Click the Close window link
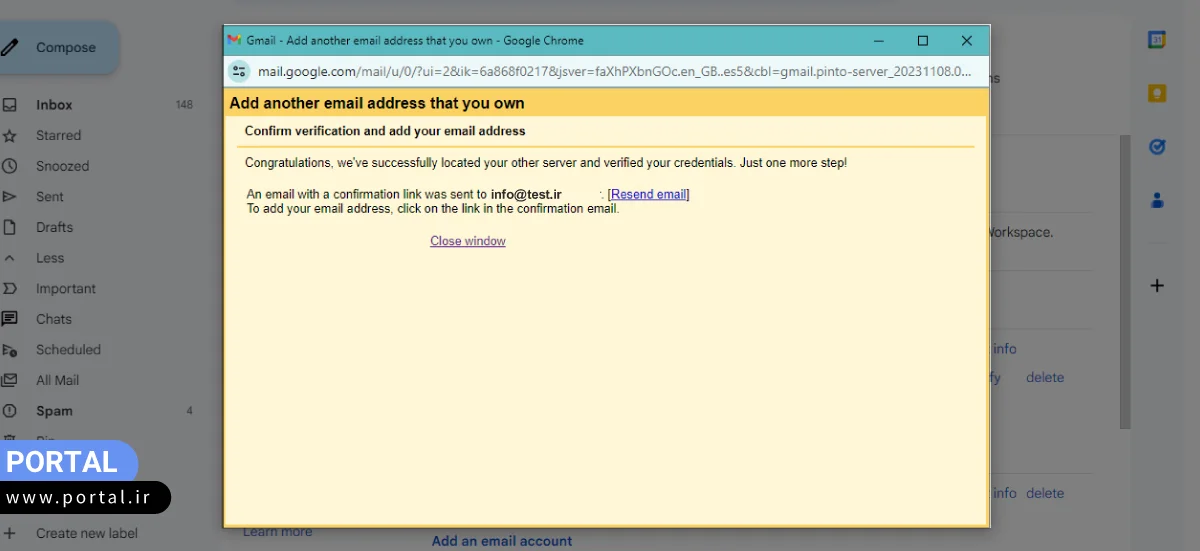The height and width of the screenshot is (551, 1200). (467, 241)
